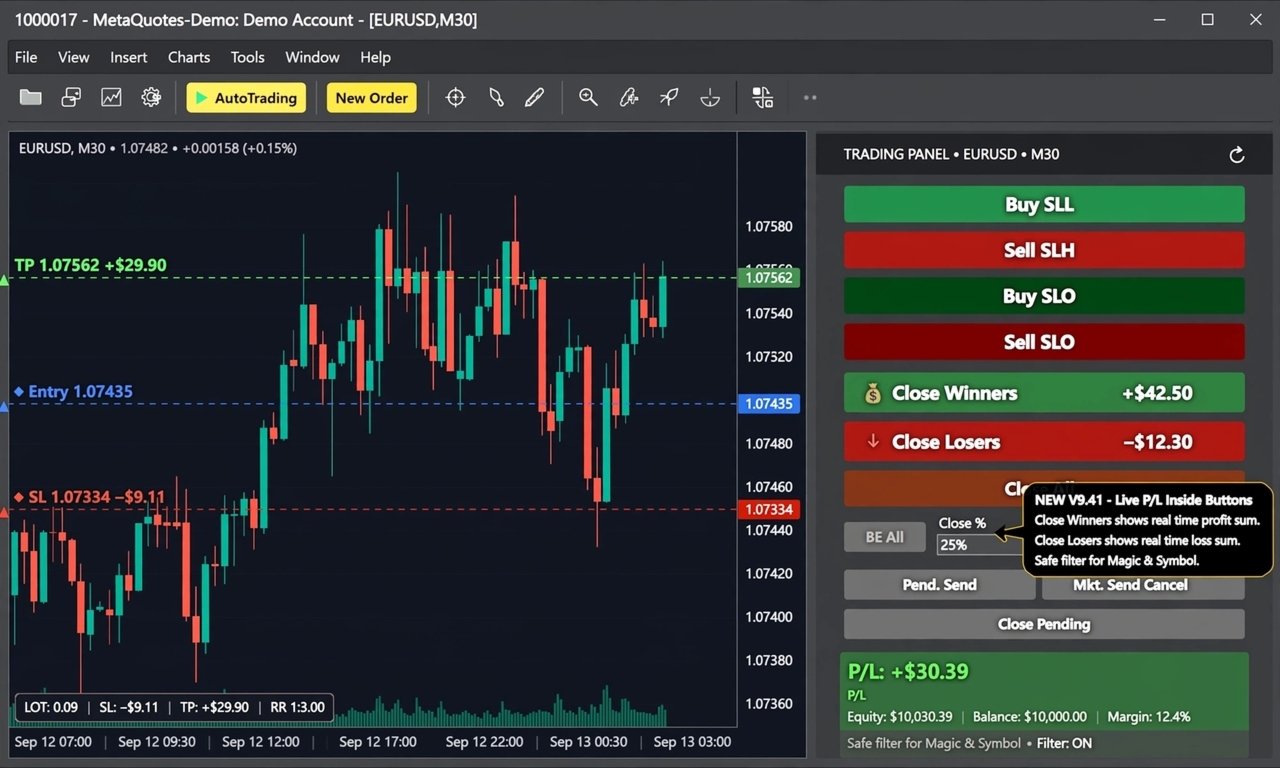The width and height of the screenshot is (1280, 768).
Task: Click the Sell SLH button
Action: 1044,250
